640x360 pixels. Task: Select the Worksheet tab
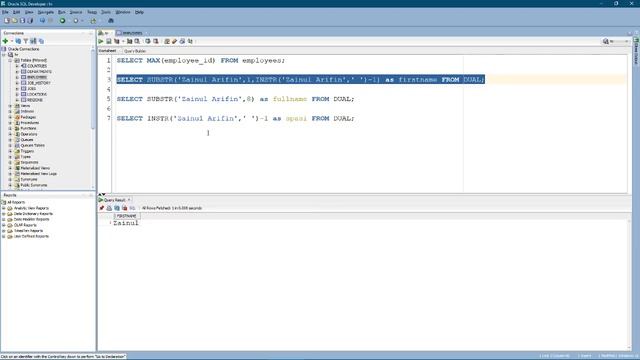(x=107, y=51)
